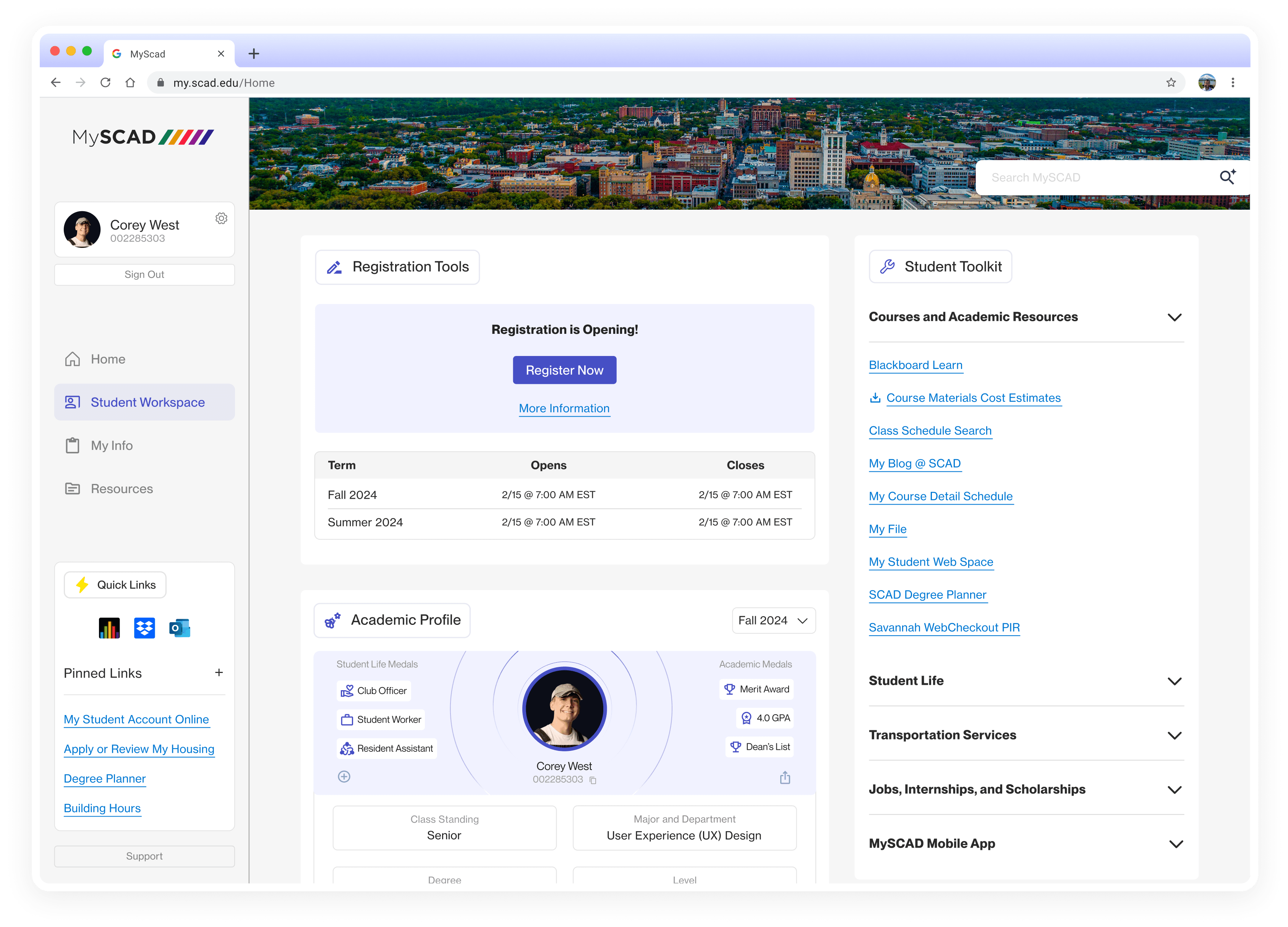Go back in browser history
This screenshot has width=1288, height=927.
click(56, 83)
